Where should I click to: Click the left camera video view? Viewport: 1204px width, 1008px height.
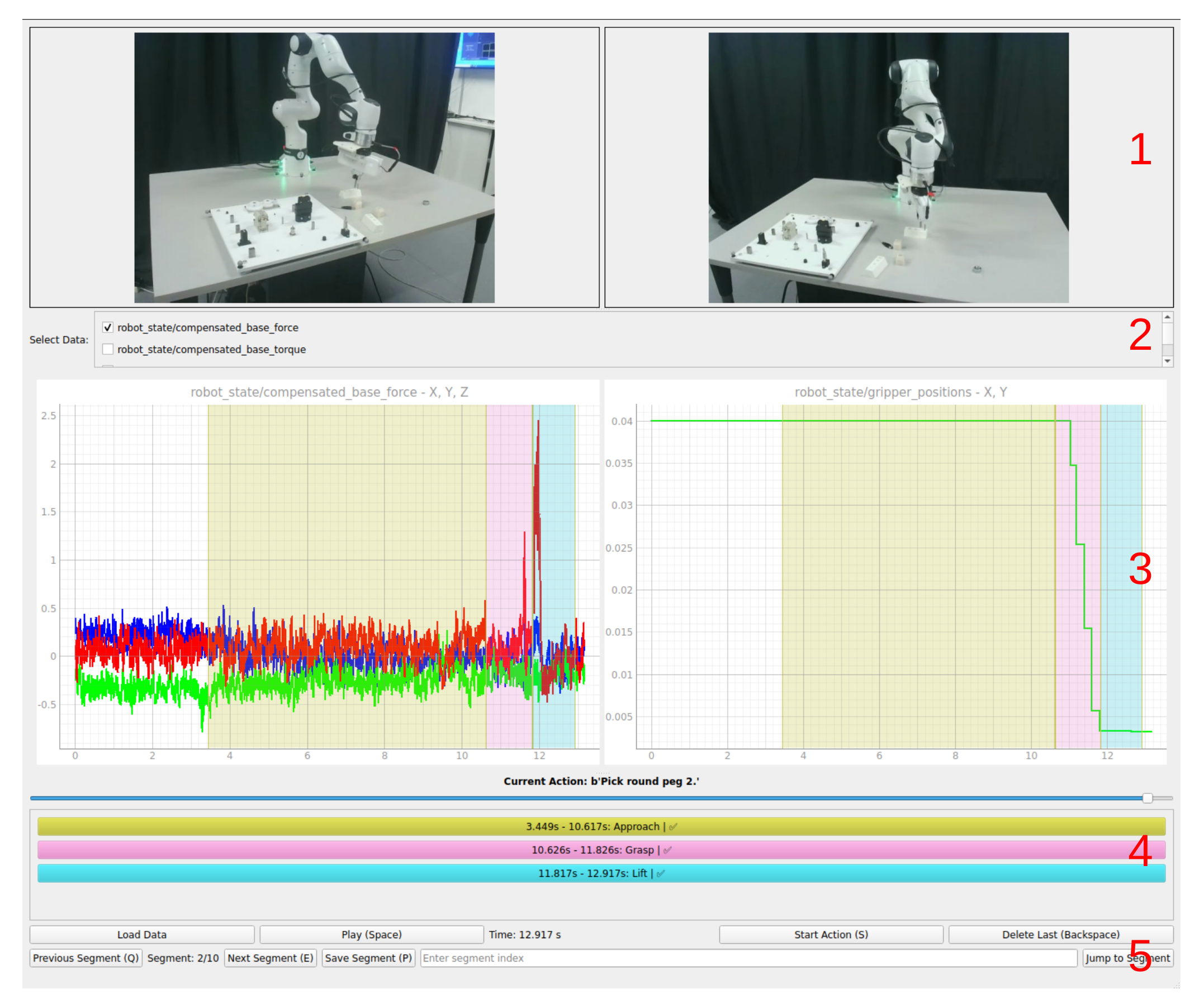314,167
